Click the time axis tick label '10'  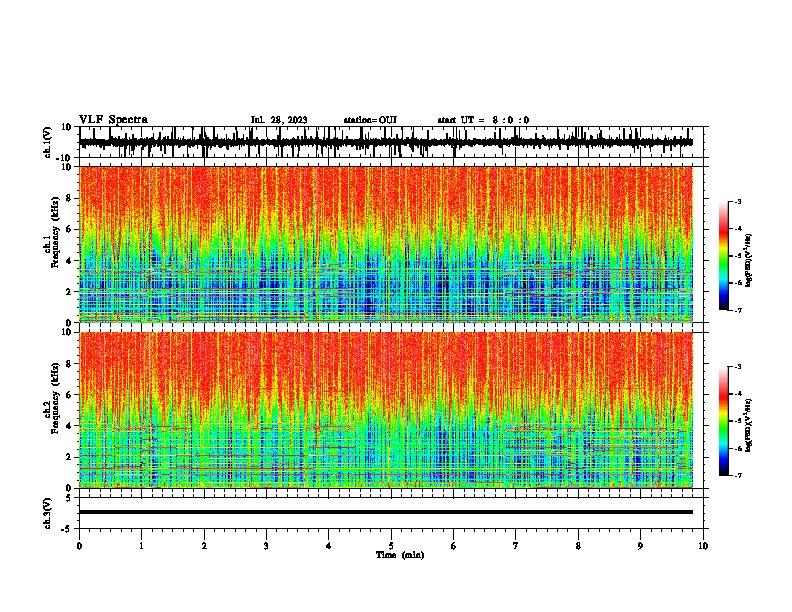pos(703,546)
